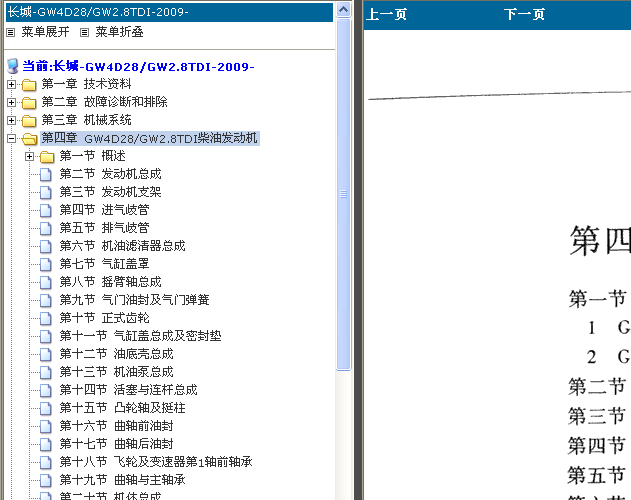Click folder icon of 第二章 故障诊断和排除
Screen dimensions: 631x500
29,103
